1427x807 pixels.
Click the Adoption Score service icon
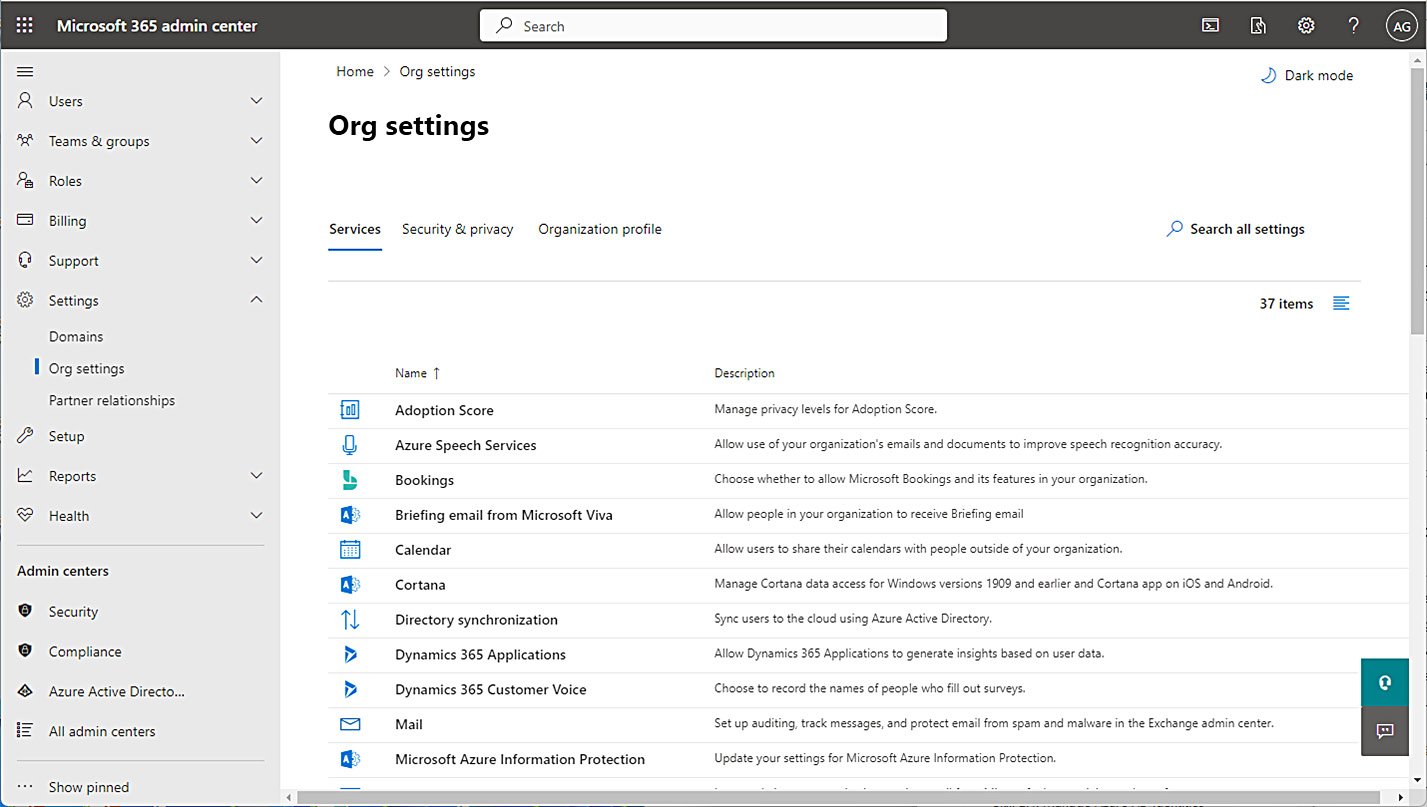(x=350, y=410)
